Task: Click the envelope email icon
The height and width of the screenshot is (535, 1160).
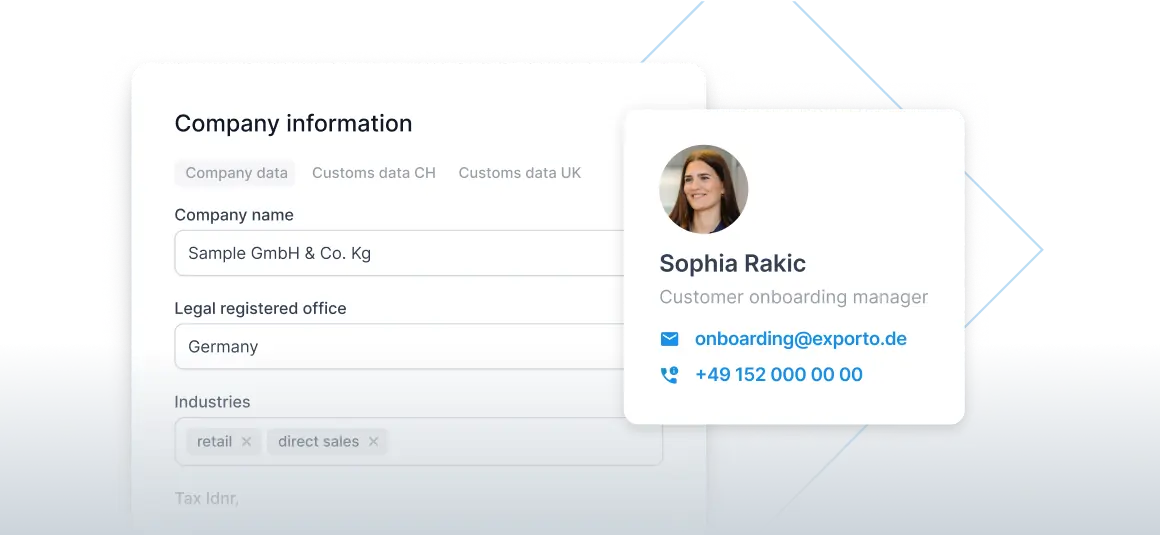Action: click(669, 339)
